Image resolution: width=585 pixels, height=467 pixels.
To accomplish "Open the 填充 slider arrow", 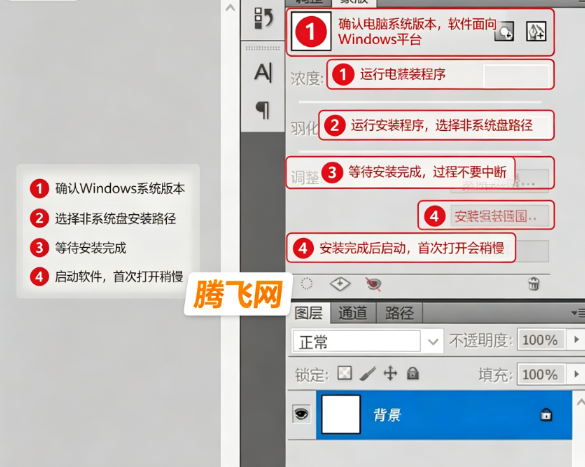I will click(x=576, y=374).
